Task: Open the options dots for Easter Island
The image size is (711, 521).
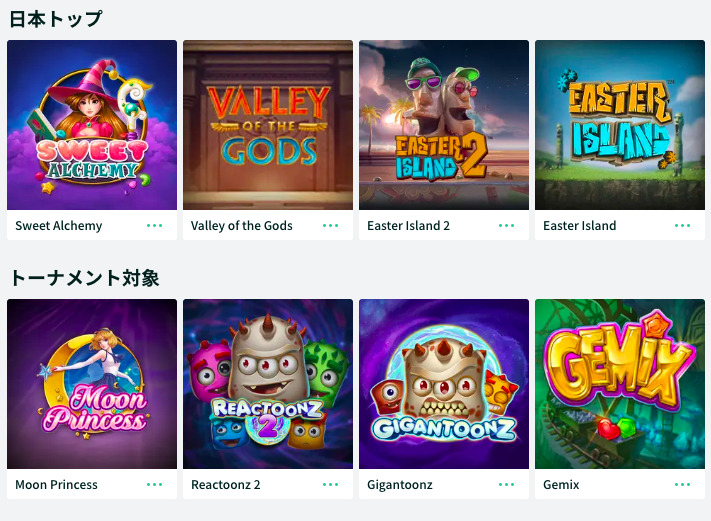Action: [x=682, y=225]
